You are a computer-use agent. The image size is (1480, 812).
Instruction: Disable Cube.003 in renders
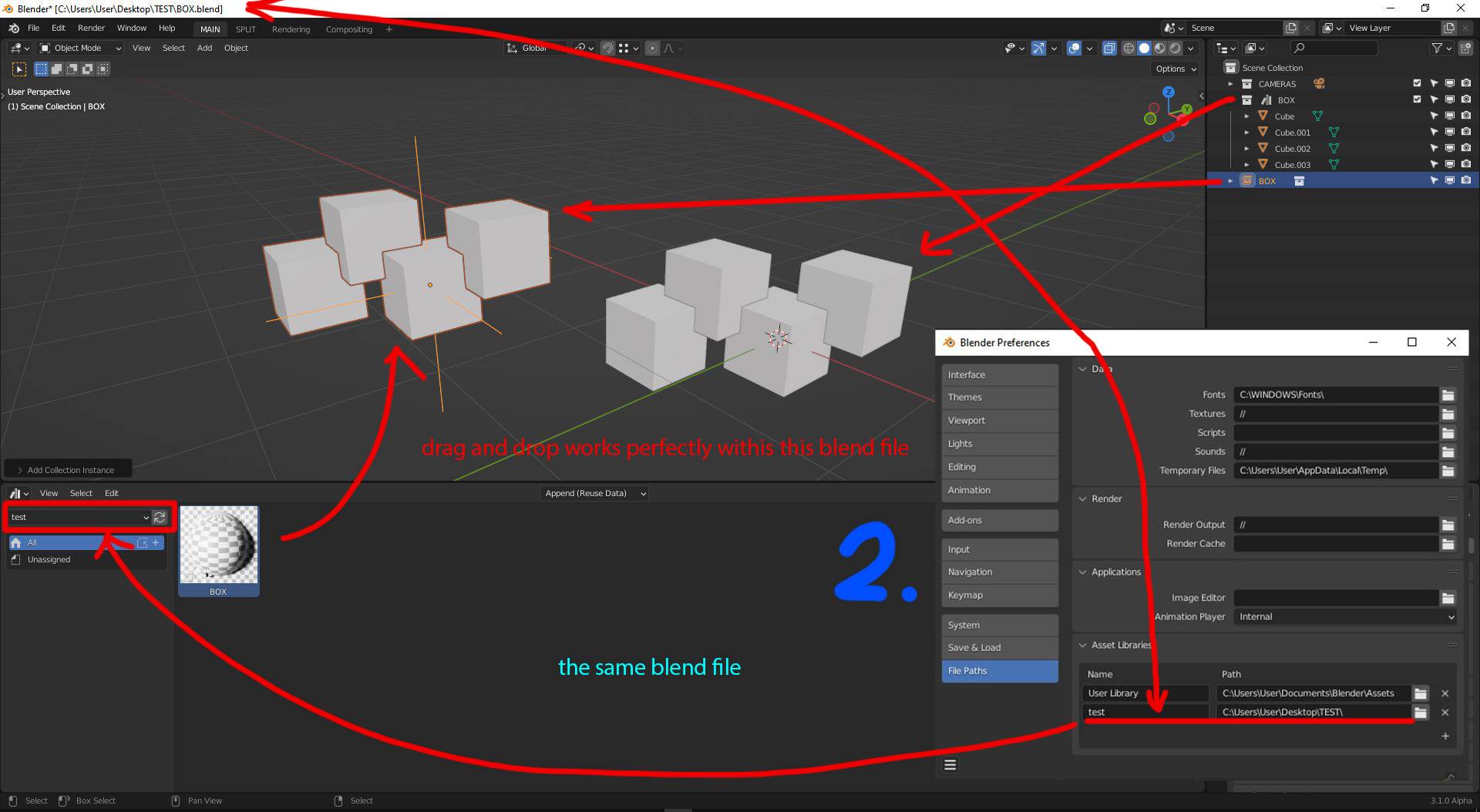point(1466,165)
